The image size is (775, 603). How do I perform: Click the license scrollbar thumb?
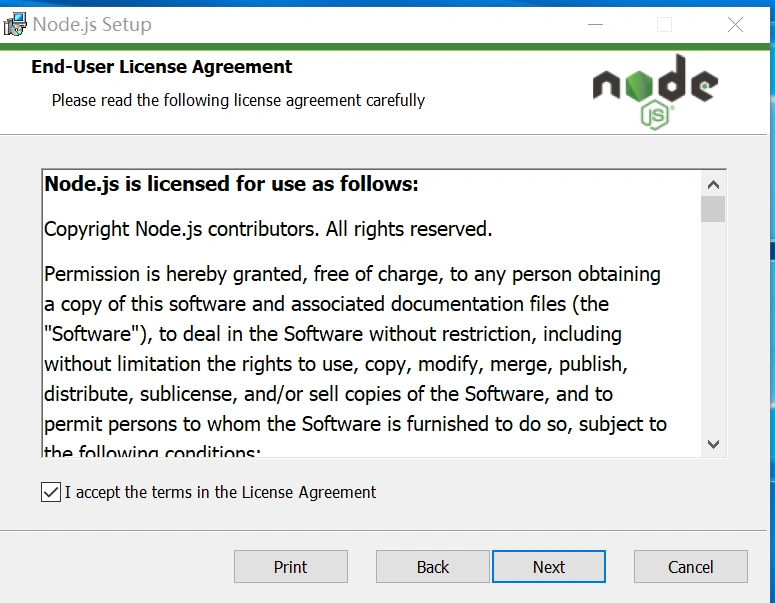click(x=713, y=209)
